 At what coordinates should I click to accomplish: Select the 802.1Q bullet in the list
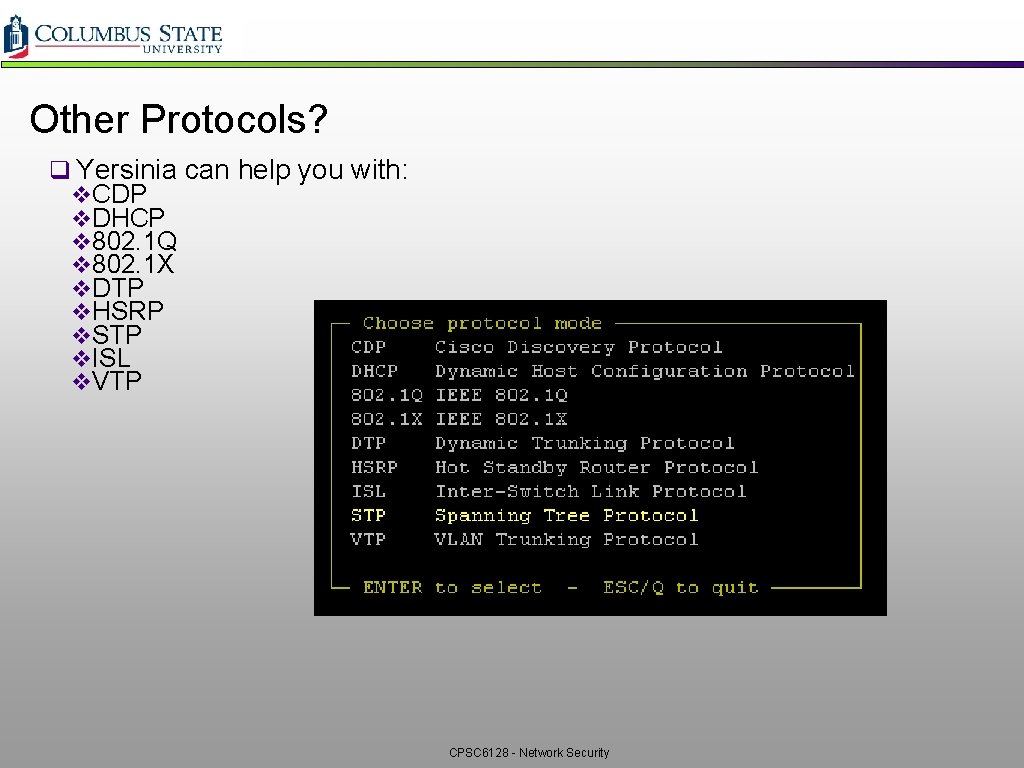coord(125,241)
